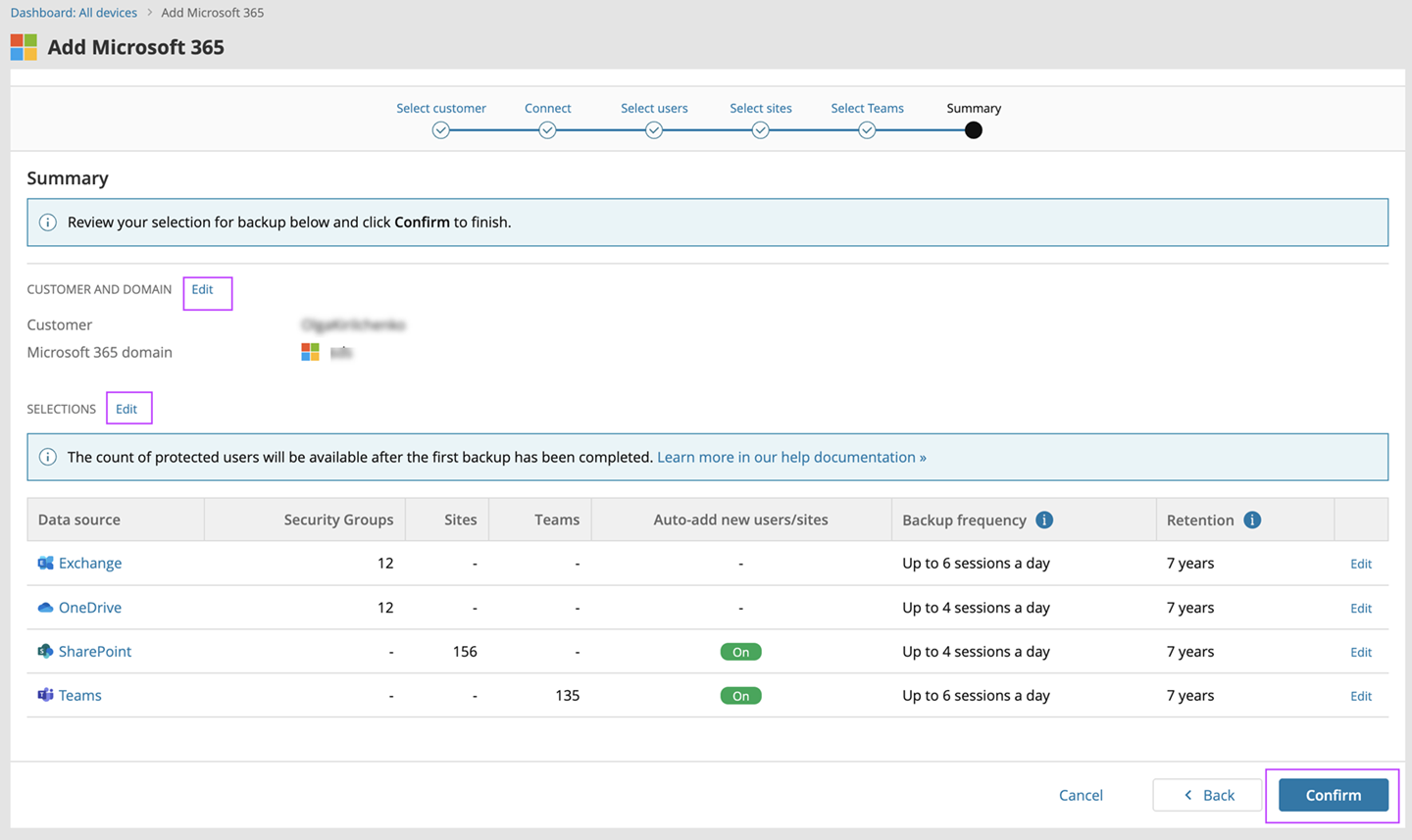1412x840 pixels.
Task: Go back to the Select customer step
Action: click(441, 130)
